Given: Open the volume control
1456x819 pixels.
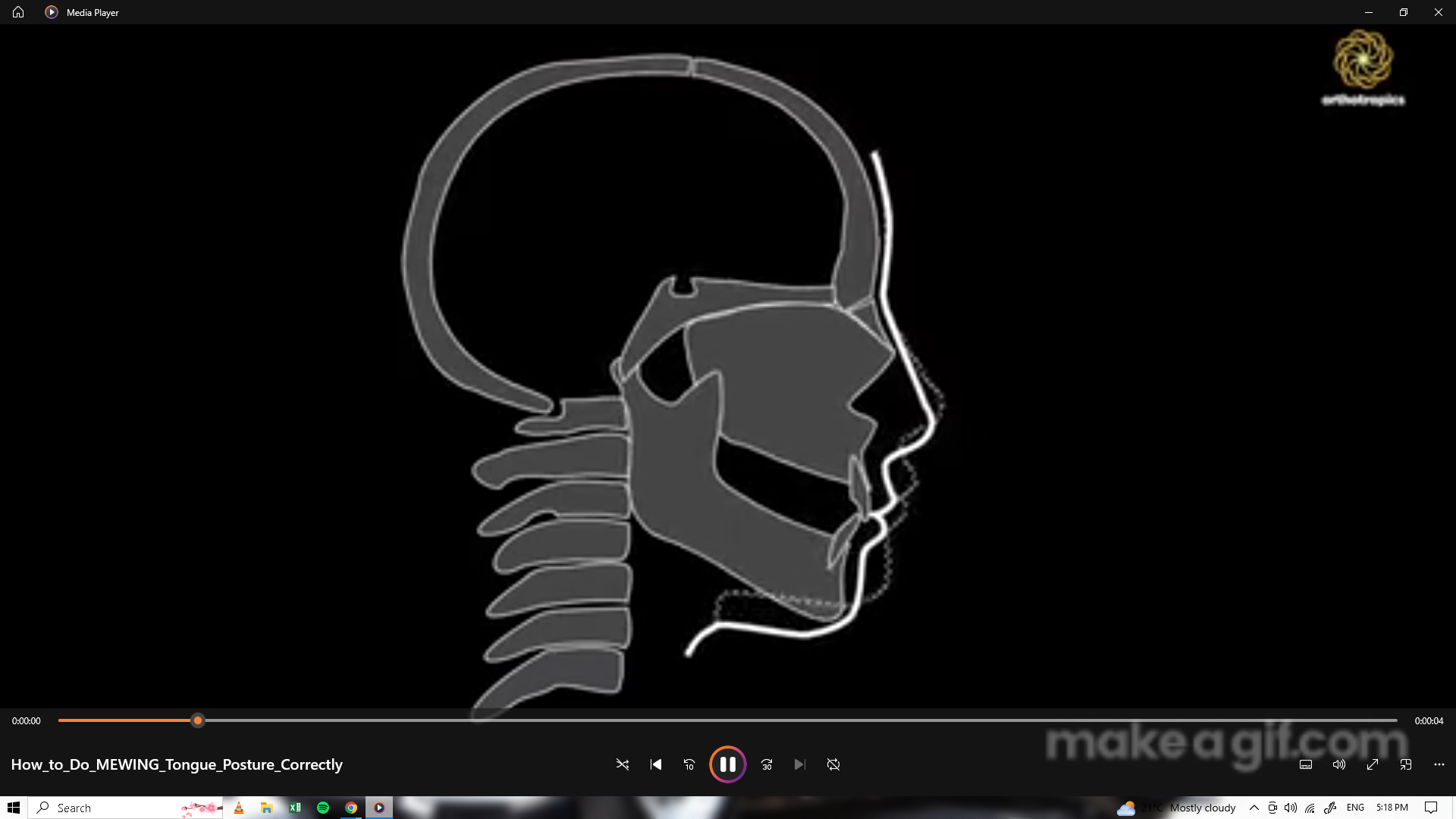Looking at the screenshot, I should [1339, 764].
